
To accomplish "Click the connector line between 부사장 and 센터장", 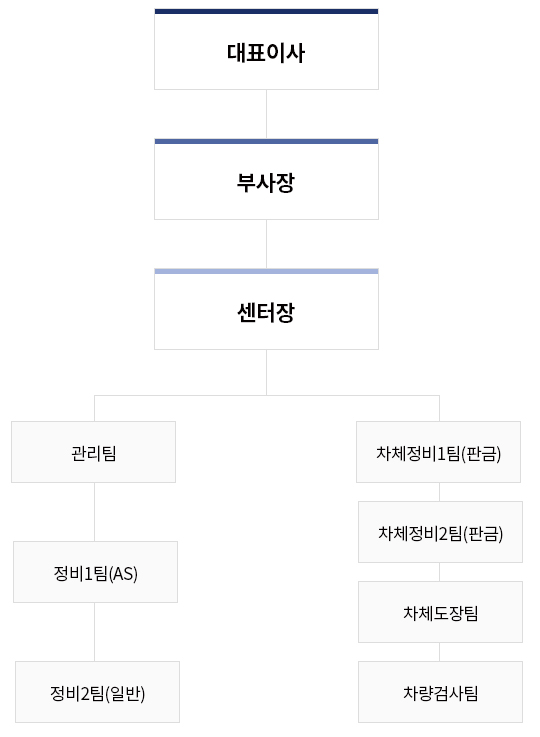I will 266,244.
